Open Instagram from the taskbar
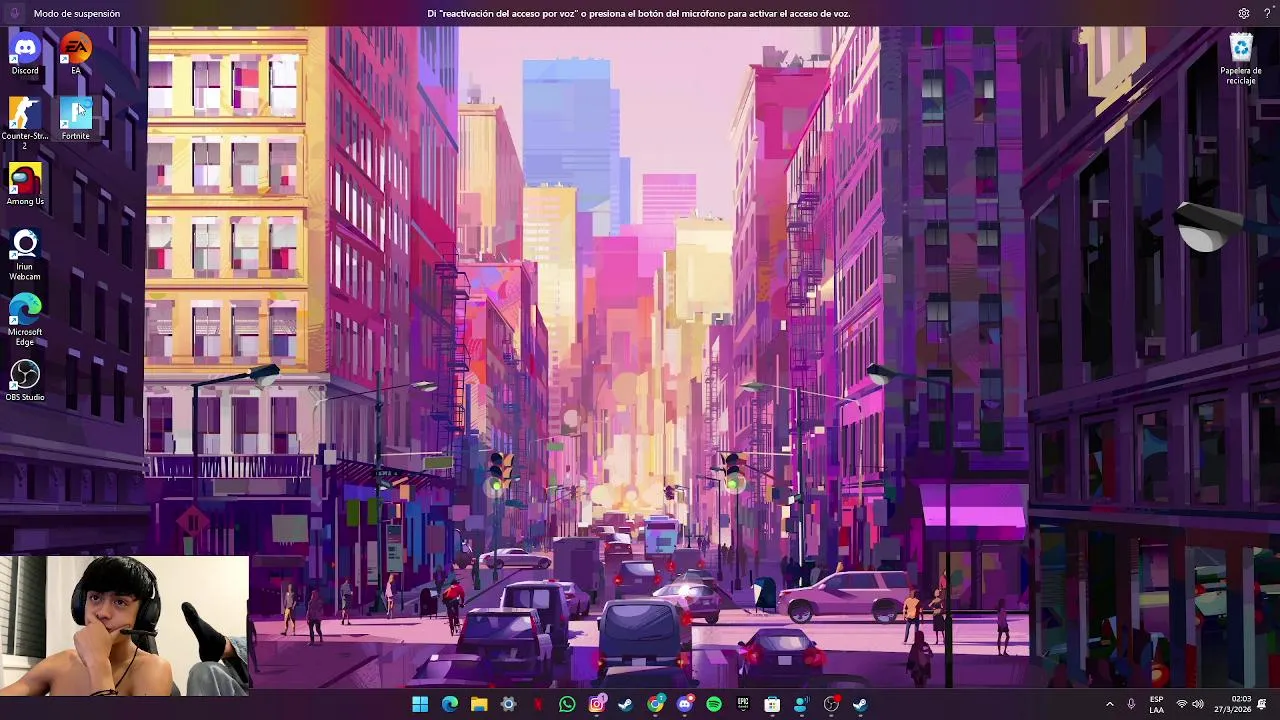The height and width of the screenshot is (720, 1280). click(597, 704)
